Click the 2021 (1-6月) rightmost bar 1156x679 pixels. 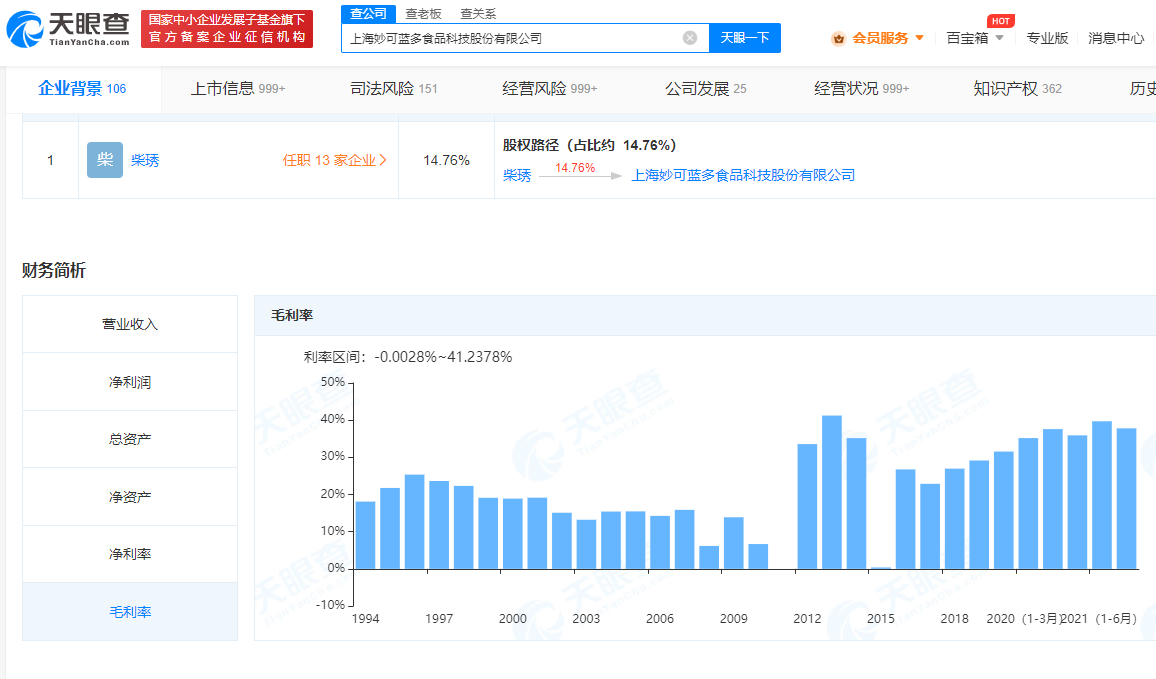(1127, 499)
